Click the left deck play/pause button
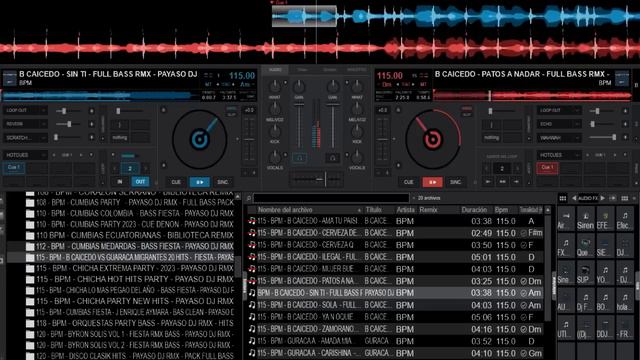 coord(200,182)
